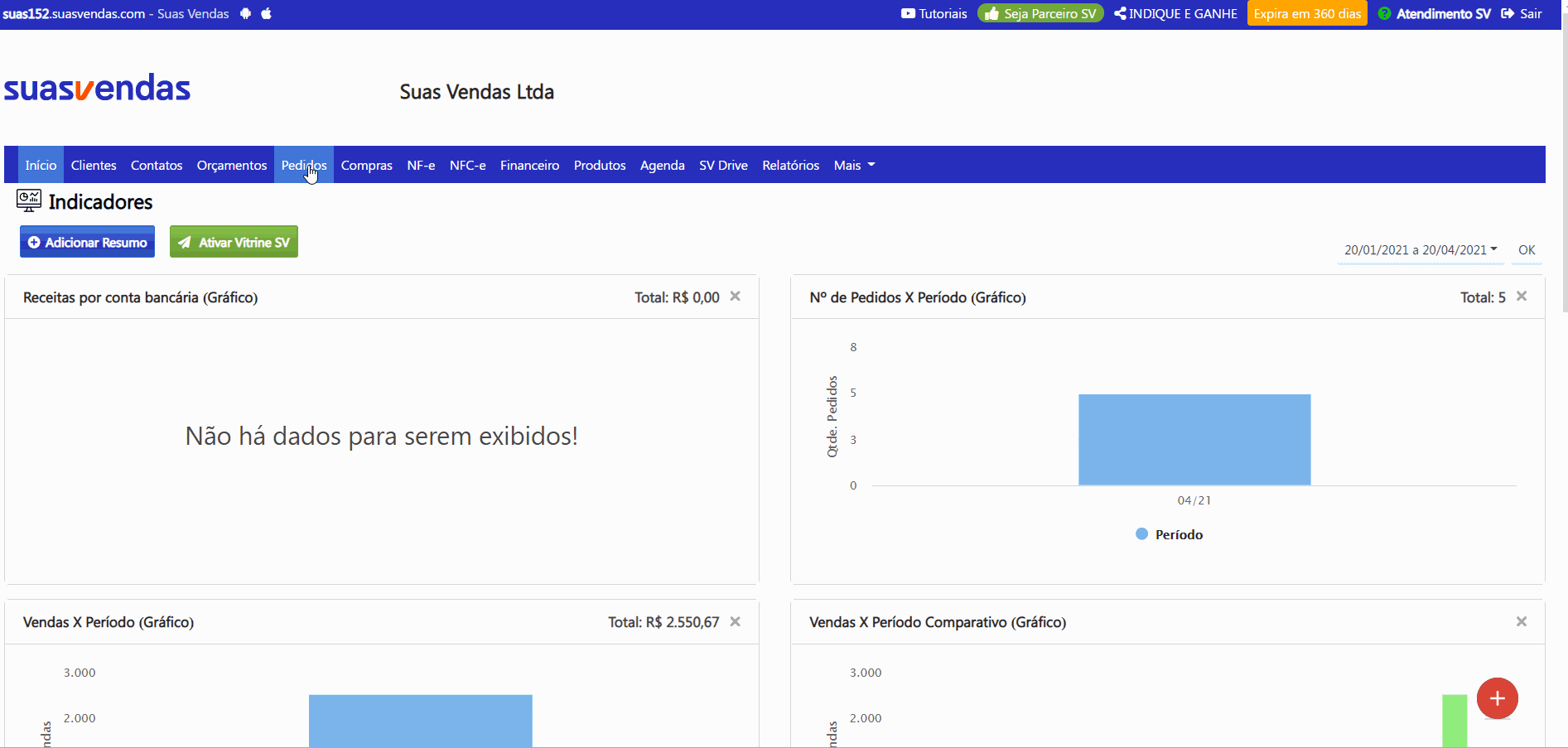
Task: Open Produtos menu item
Action: coord(600,165)
